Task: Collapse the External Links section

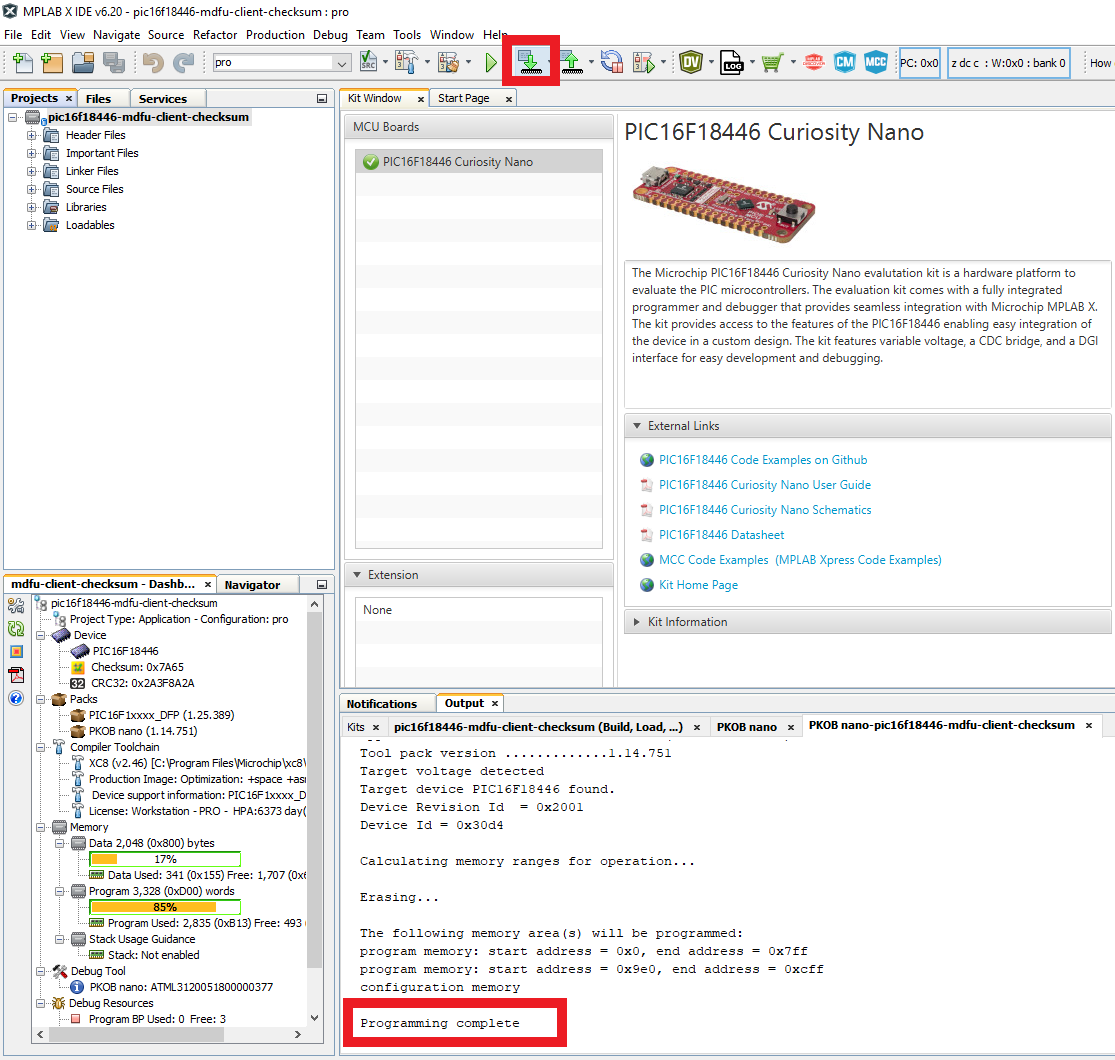Action: point(637,425)
